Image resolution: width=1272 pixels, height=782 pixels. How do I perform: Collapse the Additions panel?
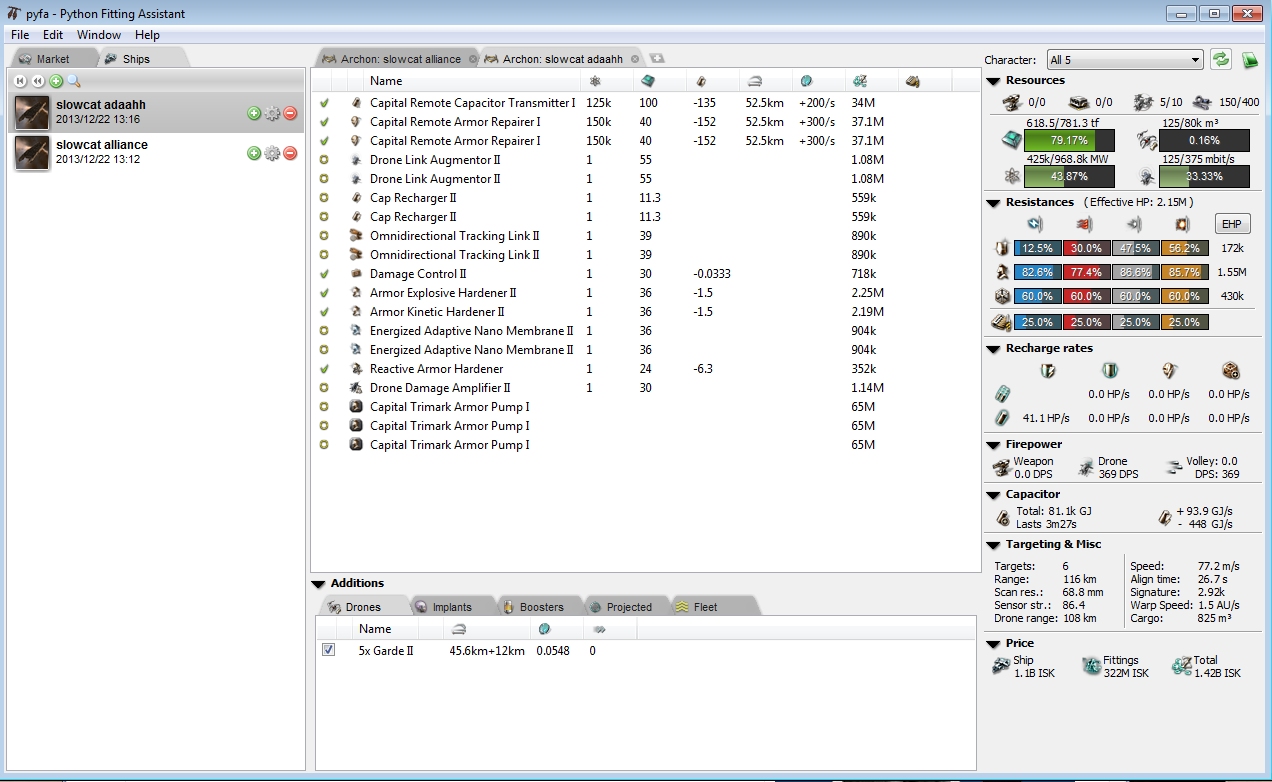(x=318, y=584)
